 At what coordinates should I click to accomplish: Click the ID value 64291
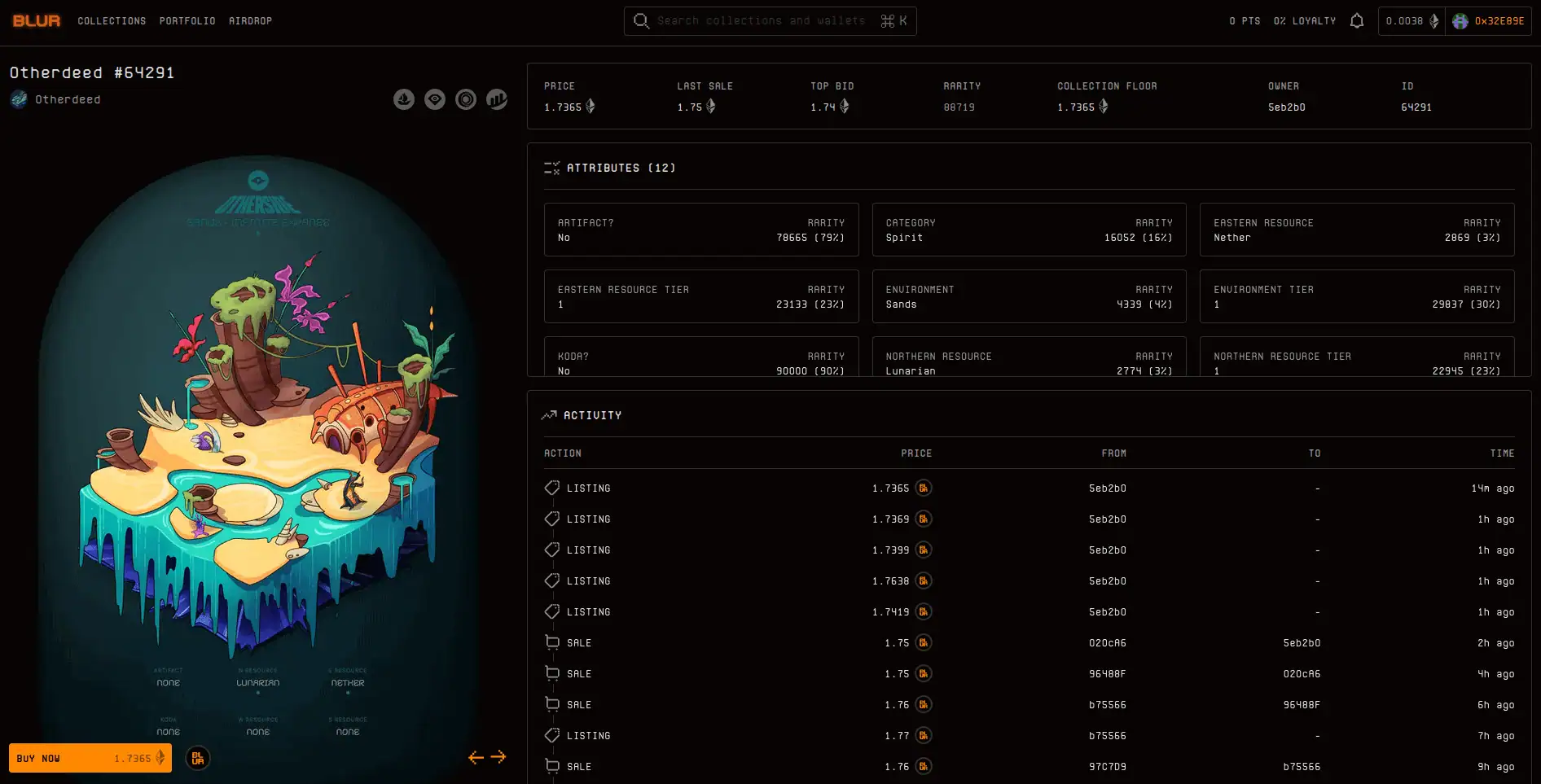pos(1416,107)
